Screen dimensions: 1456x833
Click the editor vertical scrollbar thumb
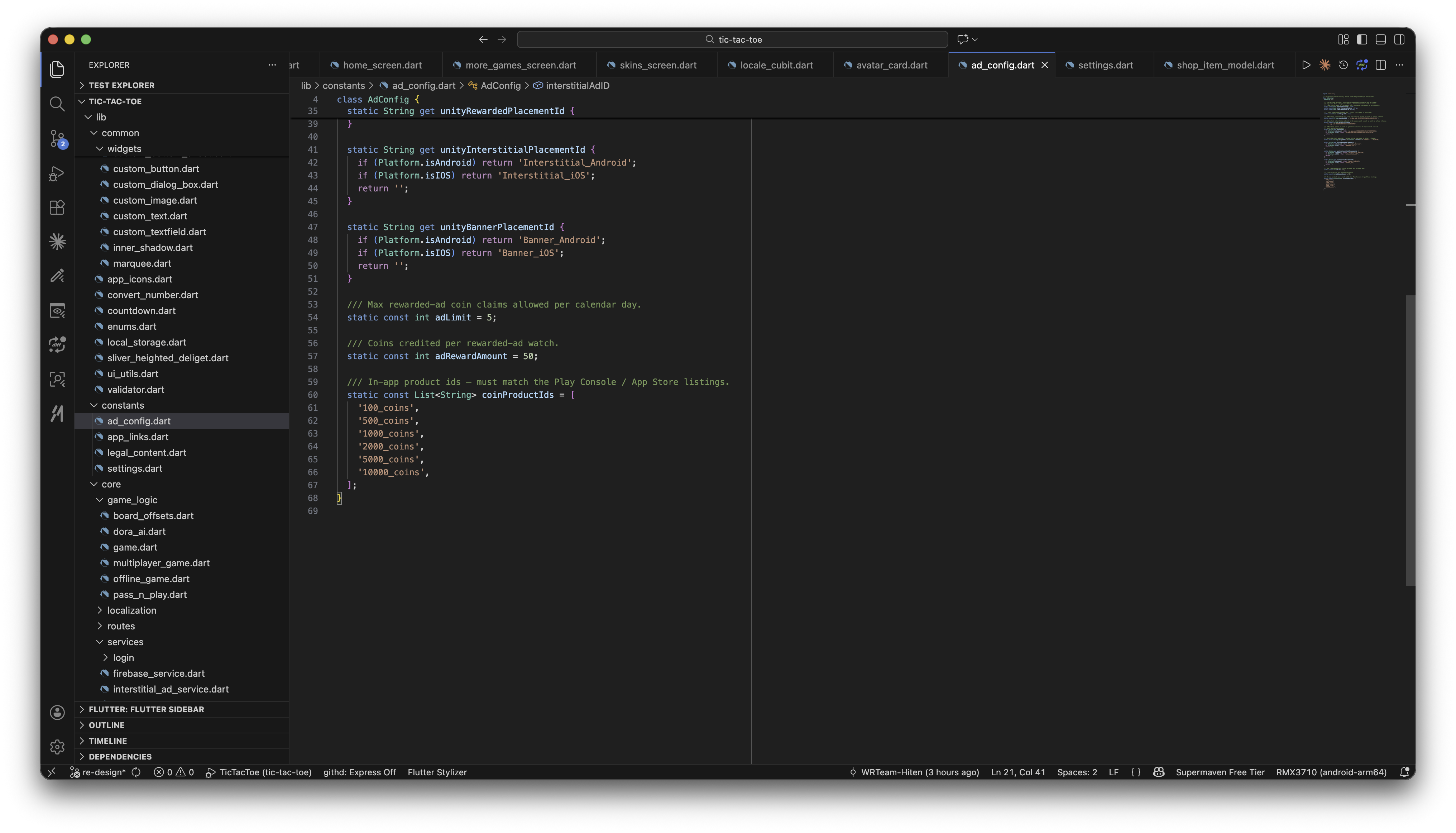click(x=1410, y=441)
